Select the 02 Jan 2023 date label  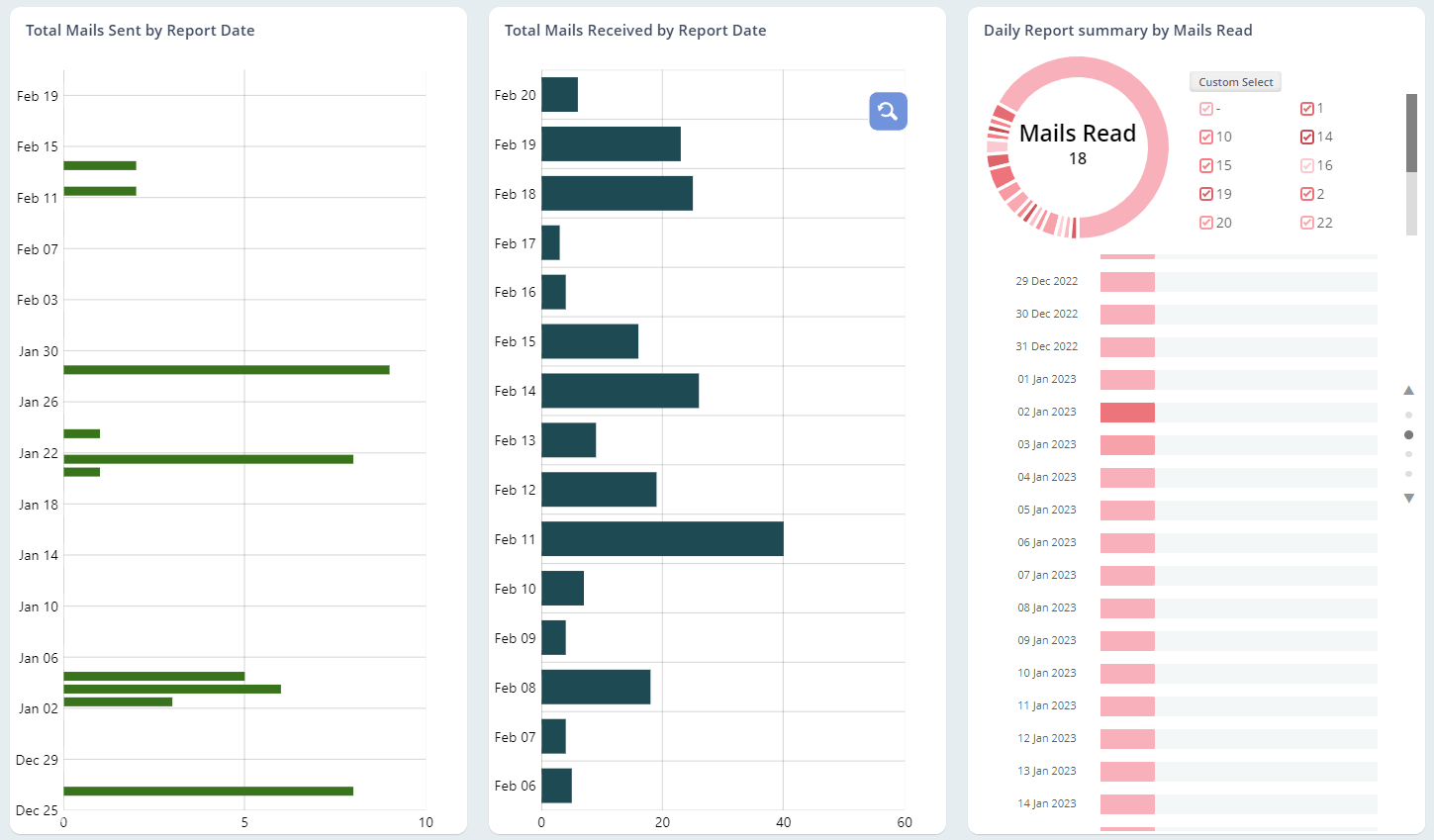coord(1046,411)
